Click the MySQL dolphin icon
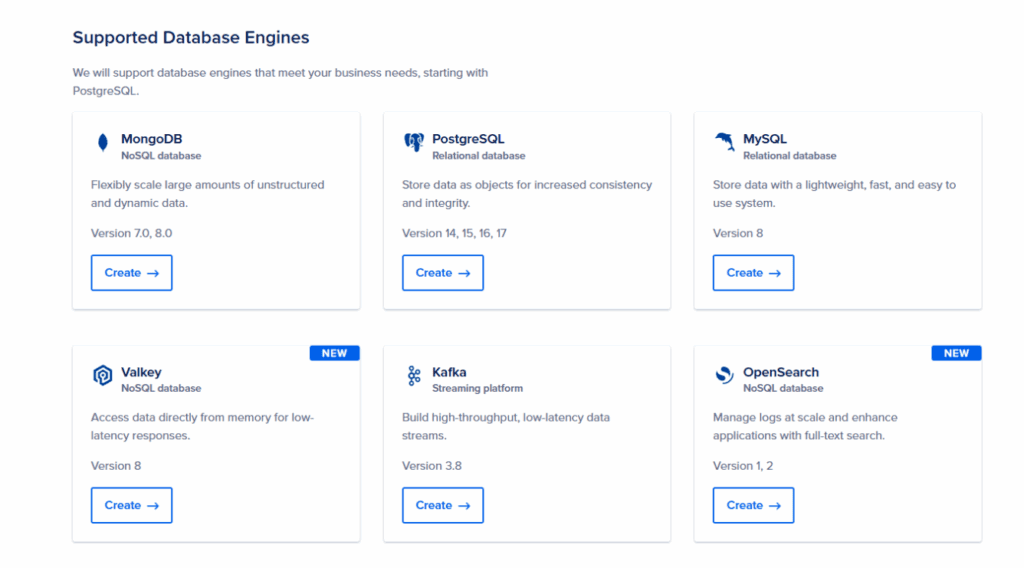This screenshot has height=568, width=1024. point(724,142)
